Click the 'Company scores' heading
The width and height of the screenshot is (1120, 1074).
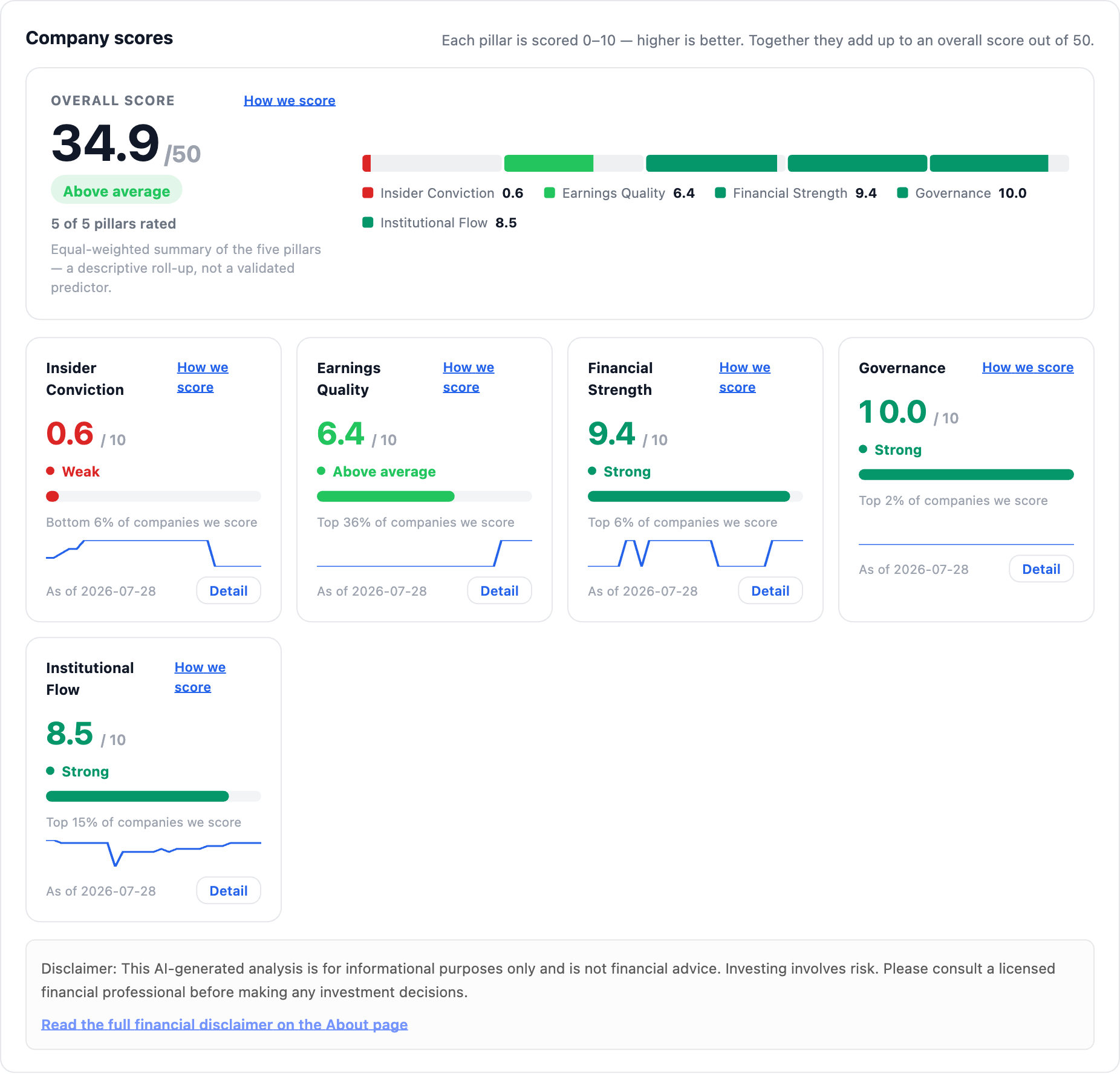[x=99, y=38]
